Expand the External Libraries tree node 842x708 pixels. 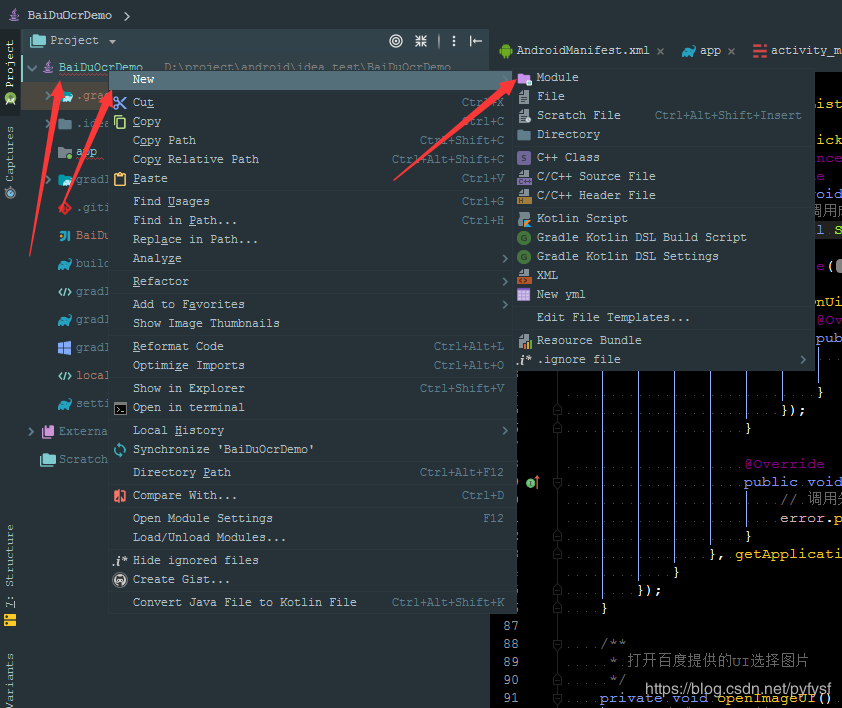point(31,431)
